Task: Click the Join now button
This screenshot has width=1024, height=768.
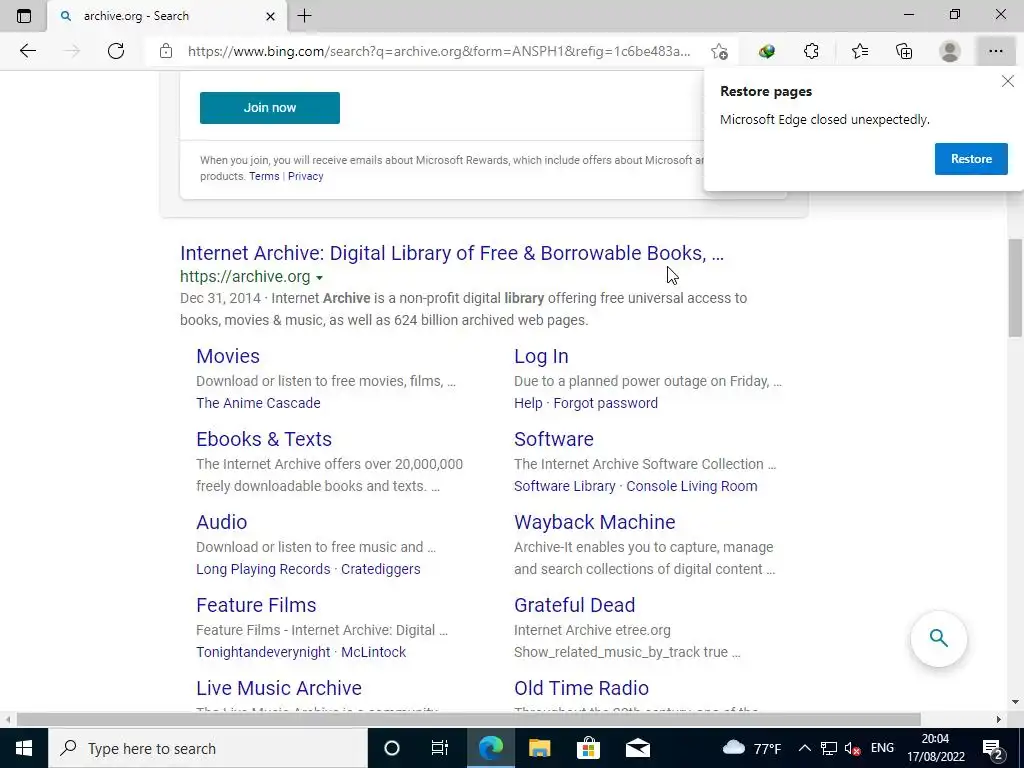Action: click(x=270, y=108)
